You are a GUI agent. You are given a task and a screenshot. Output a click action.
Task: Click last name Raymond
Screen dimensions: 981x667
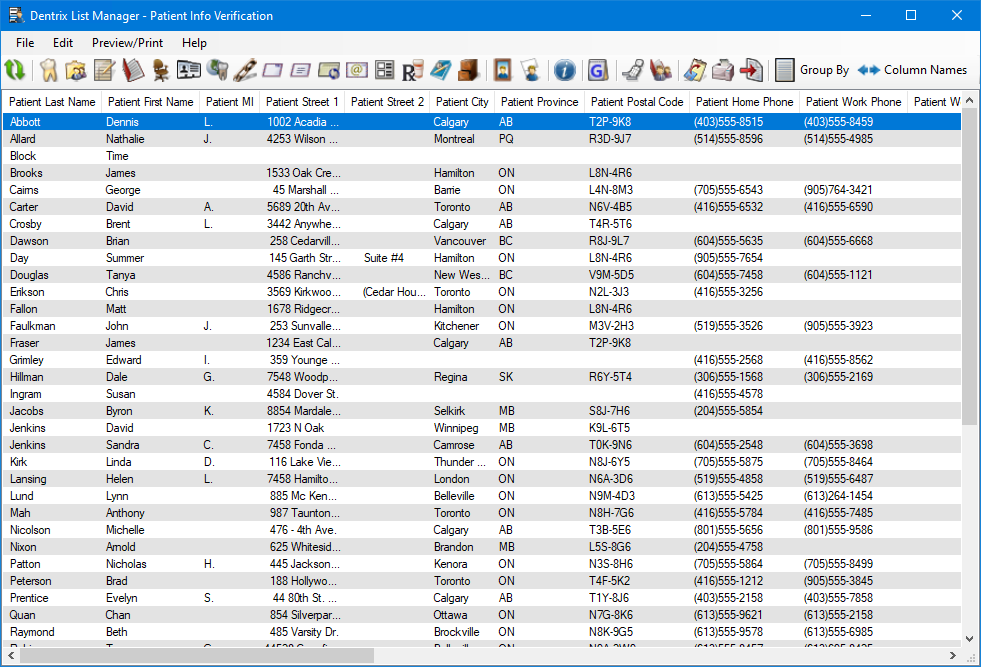[x=32, y=632]
